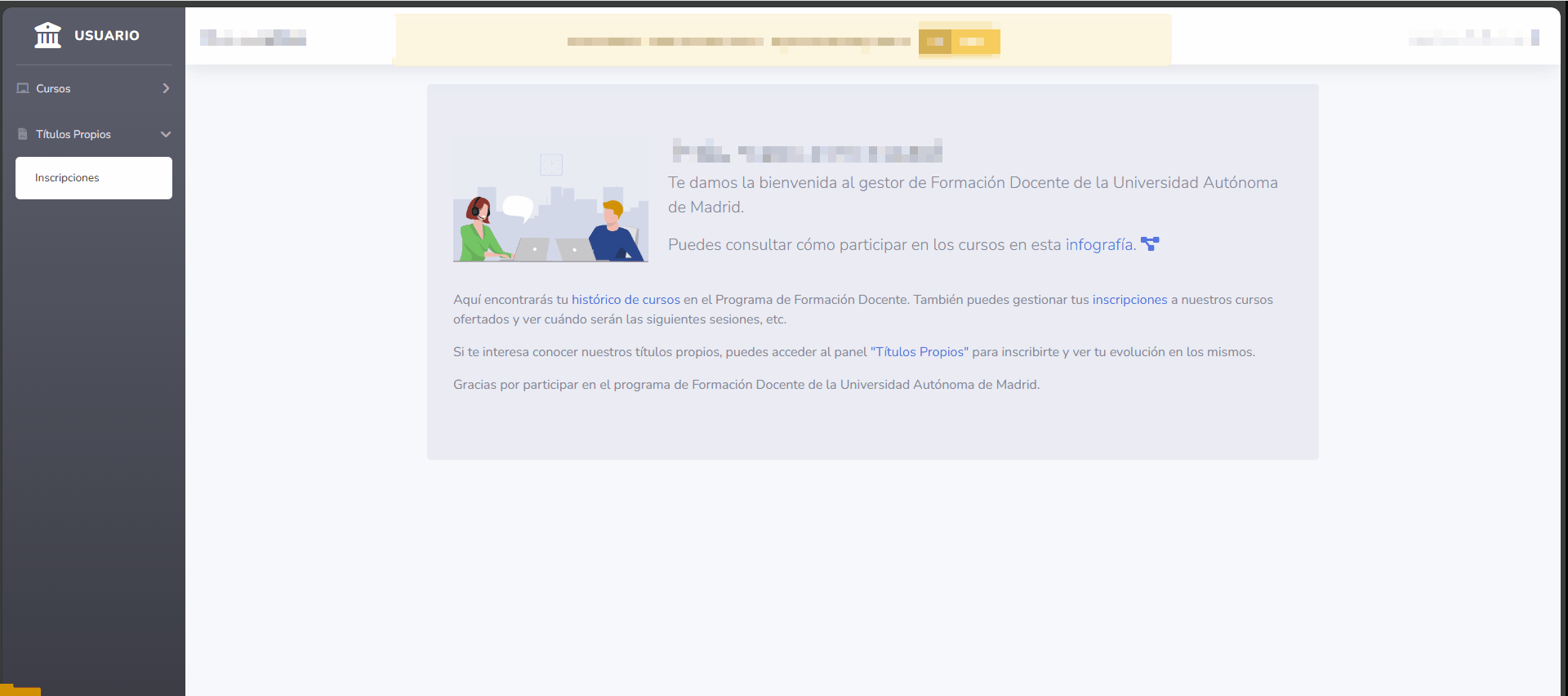Click the two-people-with-laptops illustration
The height and width of the screenshot is (696, 1568).
550,208
